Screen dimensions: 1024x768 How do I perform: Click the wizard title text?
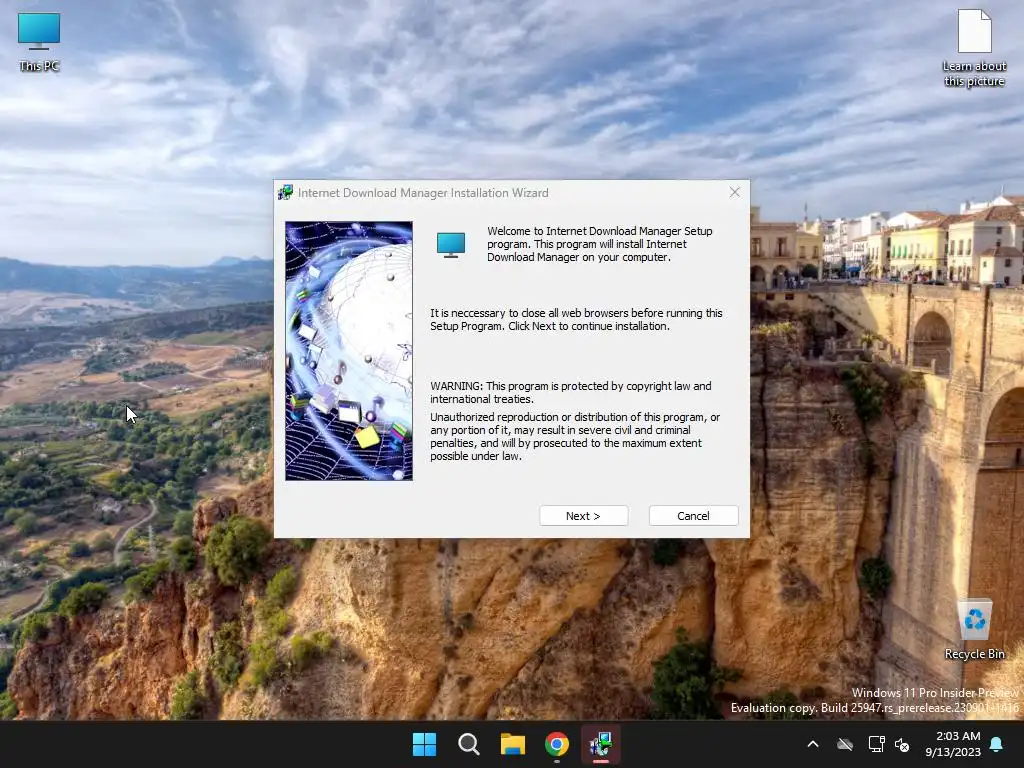click(423, 193)
